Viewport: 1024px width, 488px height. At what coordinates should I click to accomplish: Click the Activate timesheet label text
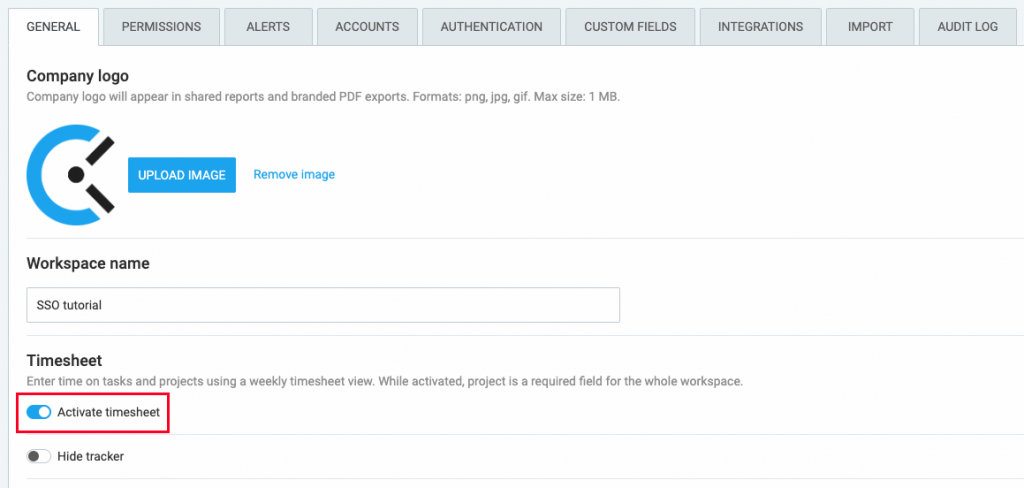tap(108, 412)
